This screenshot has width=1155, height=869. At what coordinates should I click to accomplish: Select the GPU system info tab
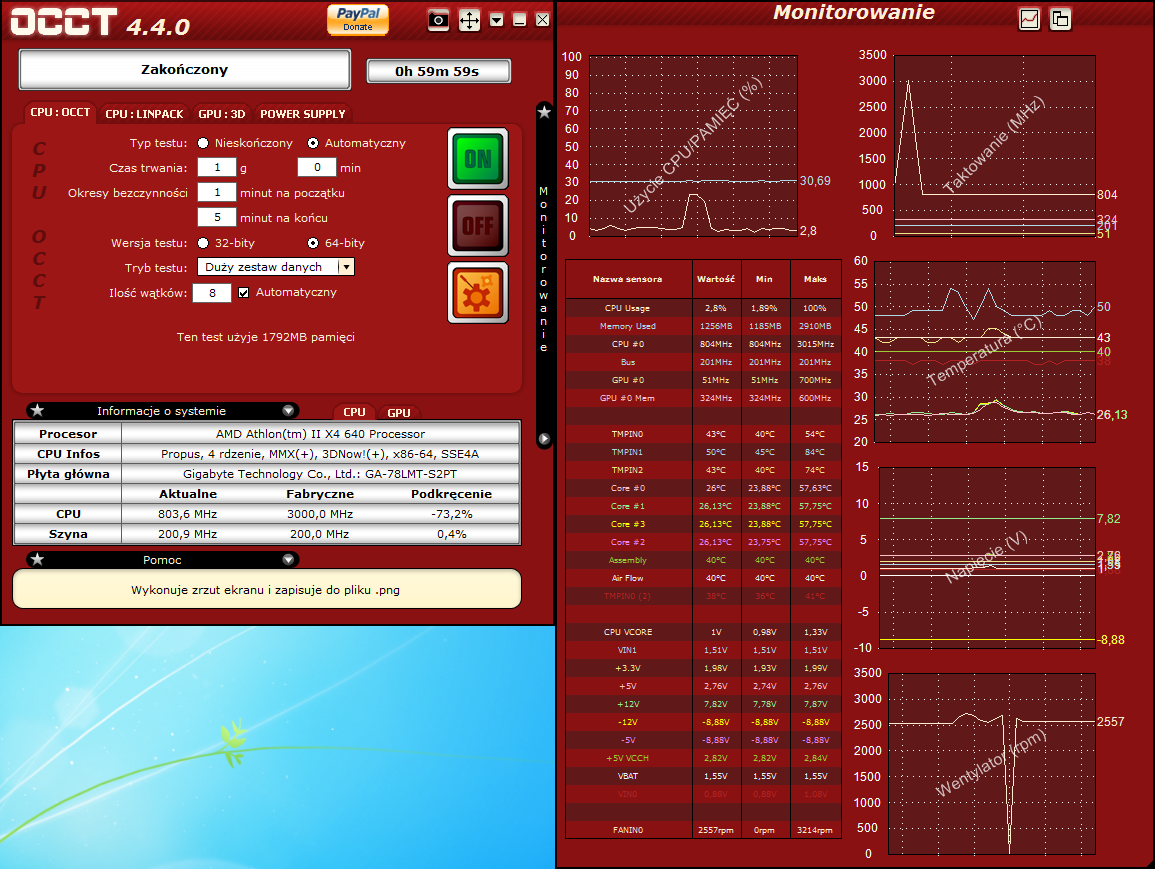[x=399, y=412]
